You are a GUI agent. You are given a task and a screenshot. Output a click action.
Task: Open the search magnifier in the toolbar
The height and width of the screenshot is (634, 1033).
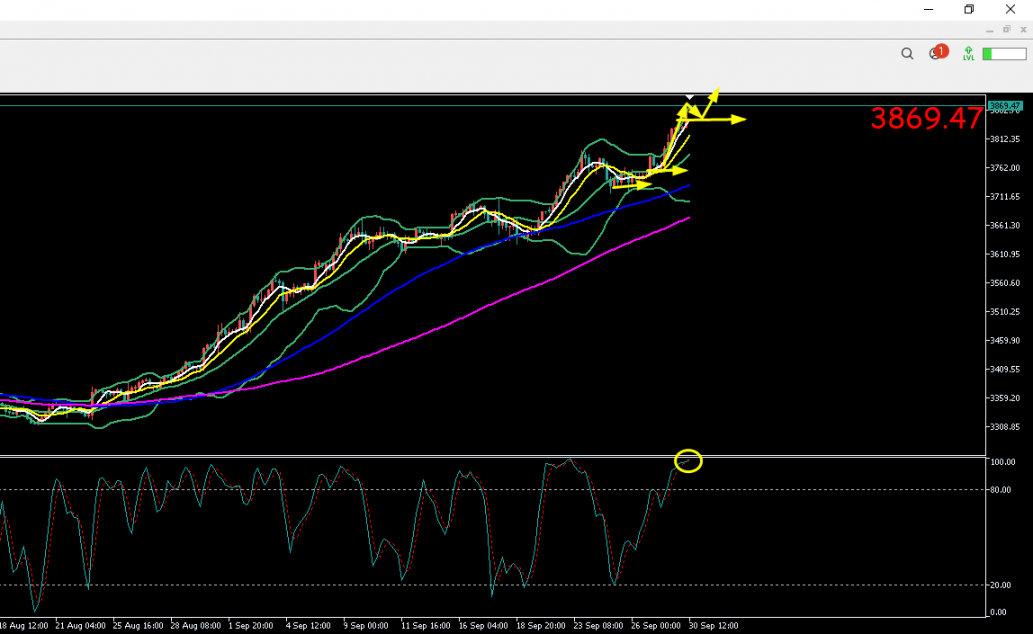coord(907,54)
